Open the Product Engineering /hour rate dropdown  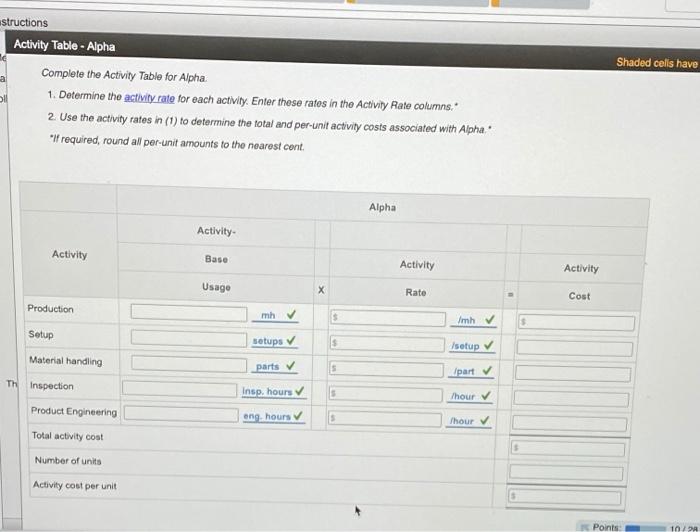462,421
